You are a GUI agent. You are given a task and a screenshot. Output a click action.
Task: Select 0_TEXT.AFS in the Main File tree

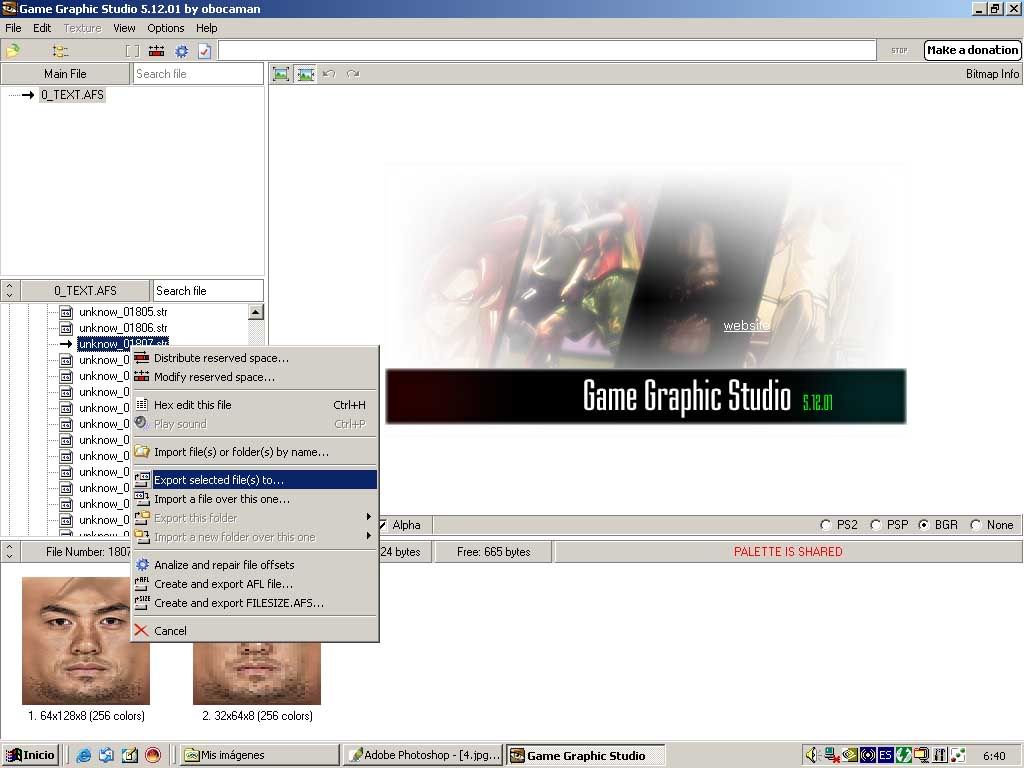coord(72,95)
